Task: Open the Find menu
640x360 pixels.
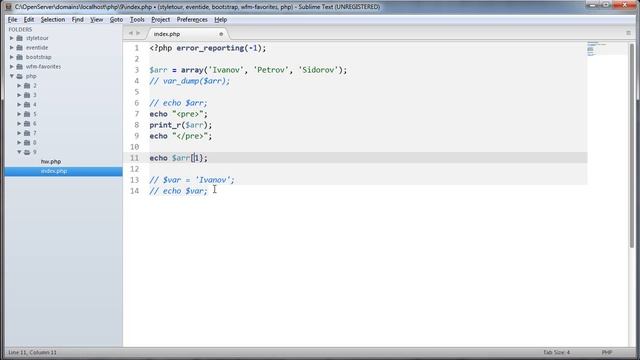Action: [78, 20]
